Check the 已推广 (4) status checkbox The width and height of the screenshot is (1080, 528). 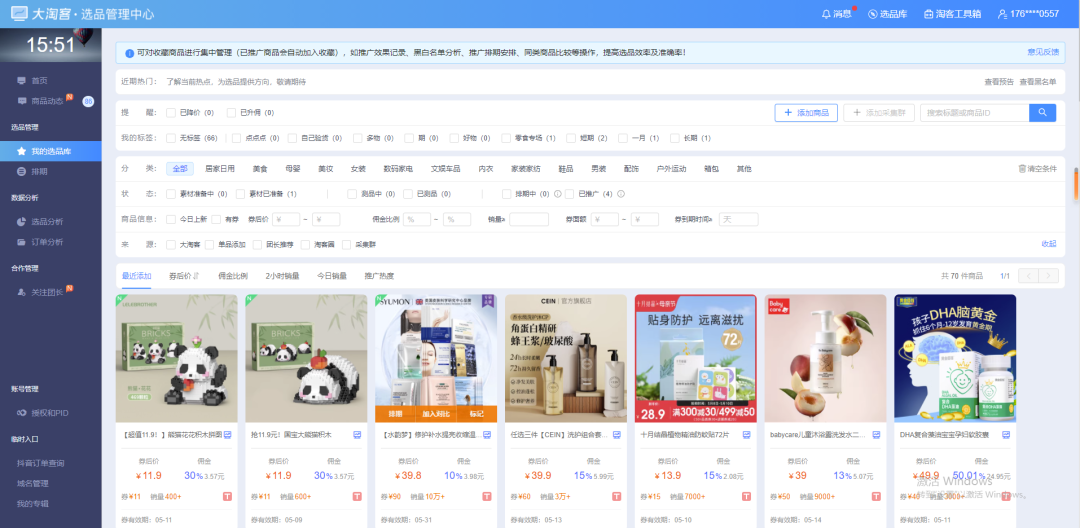coord(570,194)
